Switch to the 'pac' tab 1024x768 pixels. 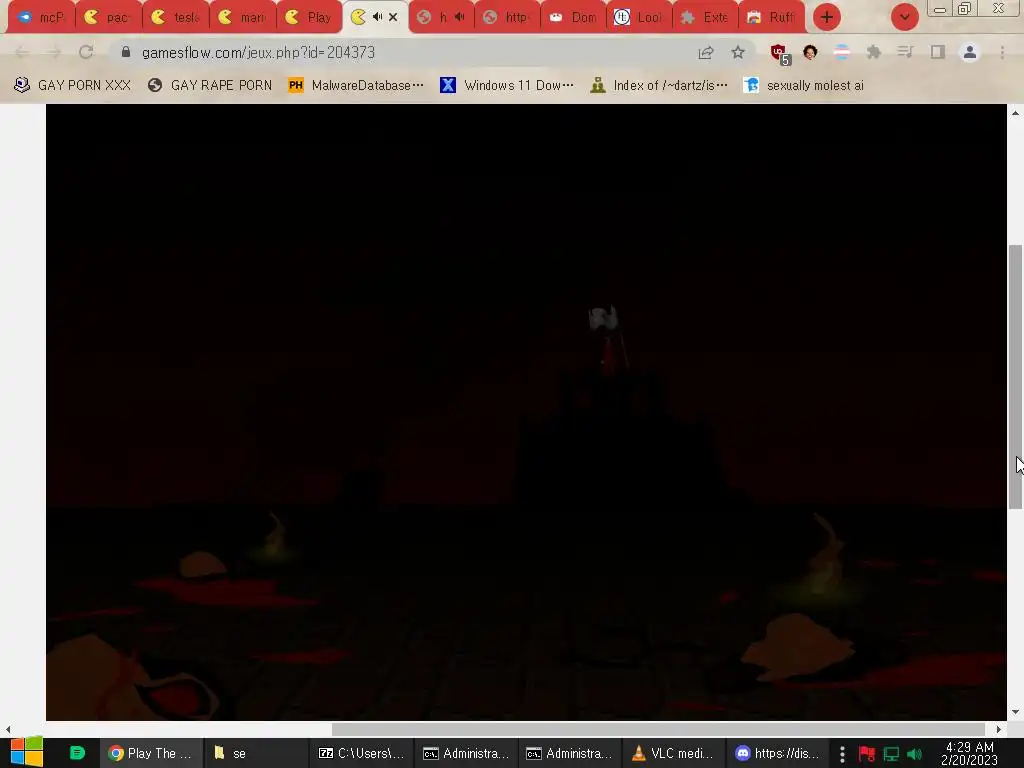pyautogui.click(x=108, y=17)
